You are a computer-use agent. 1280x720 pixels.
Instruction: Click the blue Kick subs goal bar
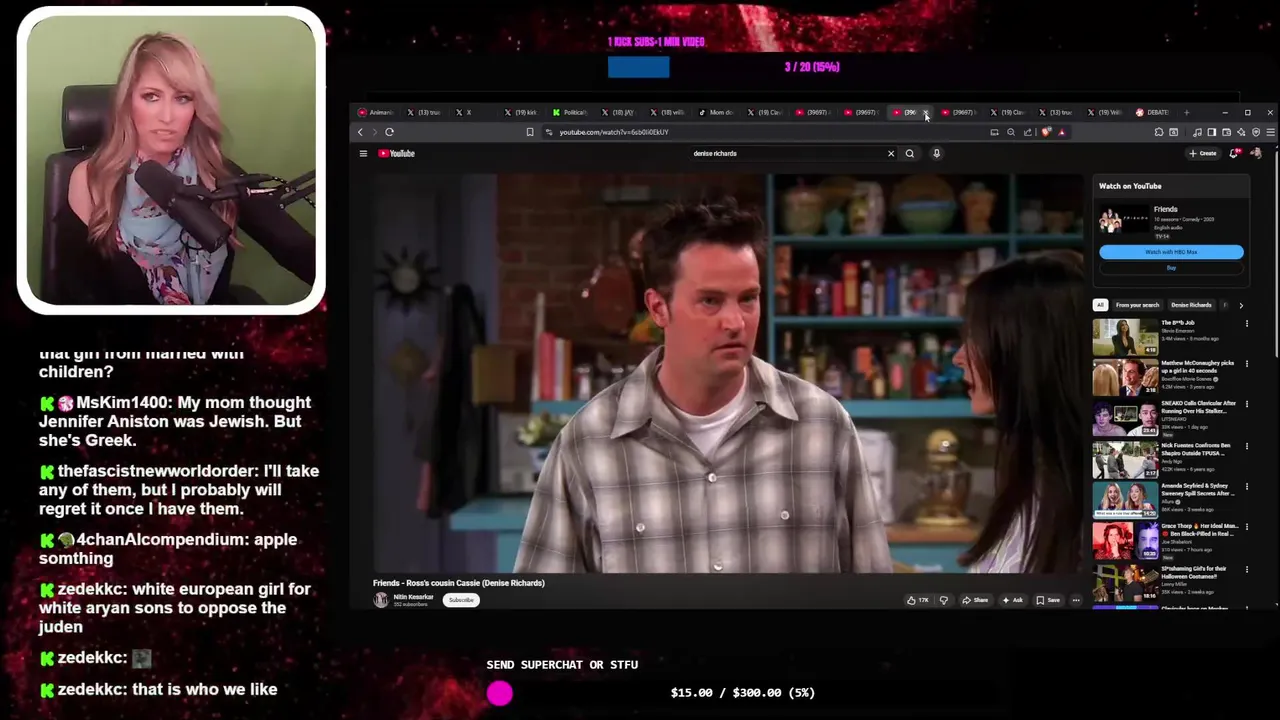tap(639, 67)
